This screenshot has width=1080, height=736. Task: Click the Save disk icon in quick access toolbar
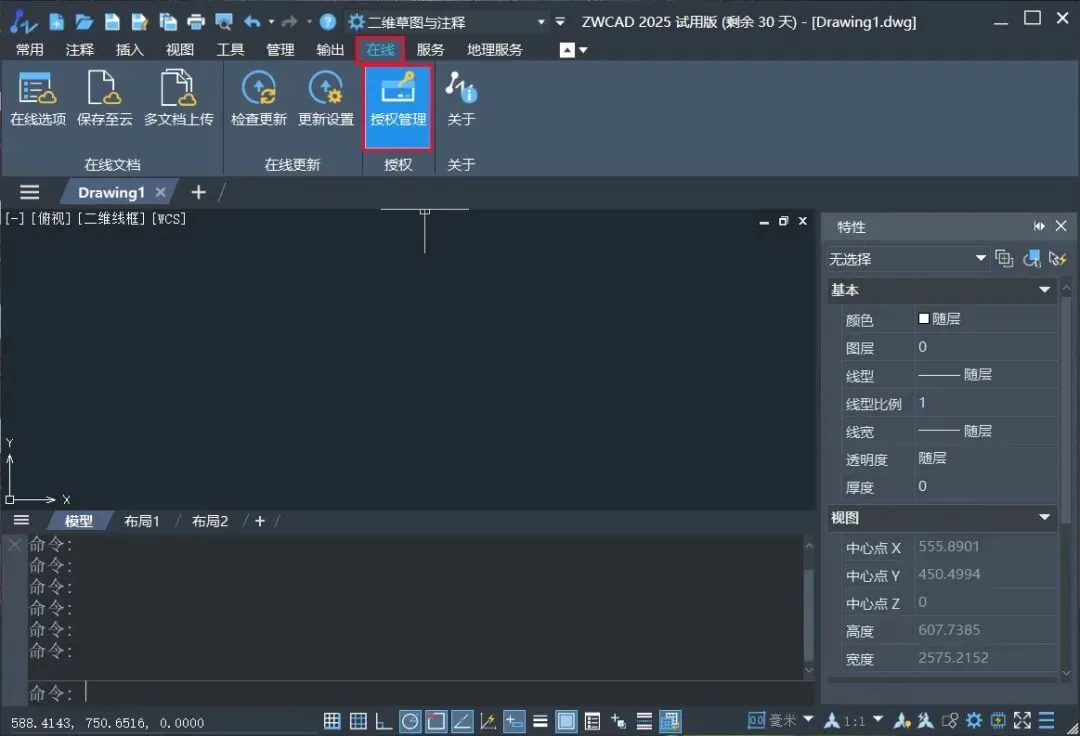(x=112, y=22)
